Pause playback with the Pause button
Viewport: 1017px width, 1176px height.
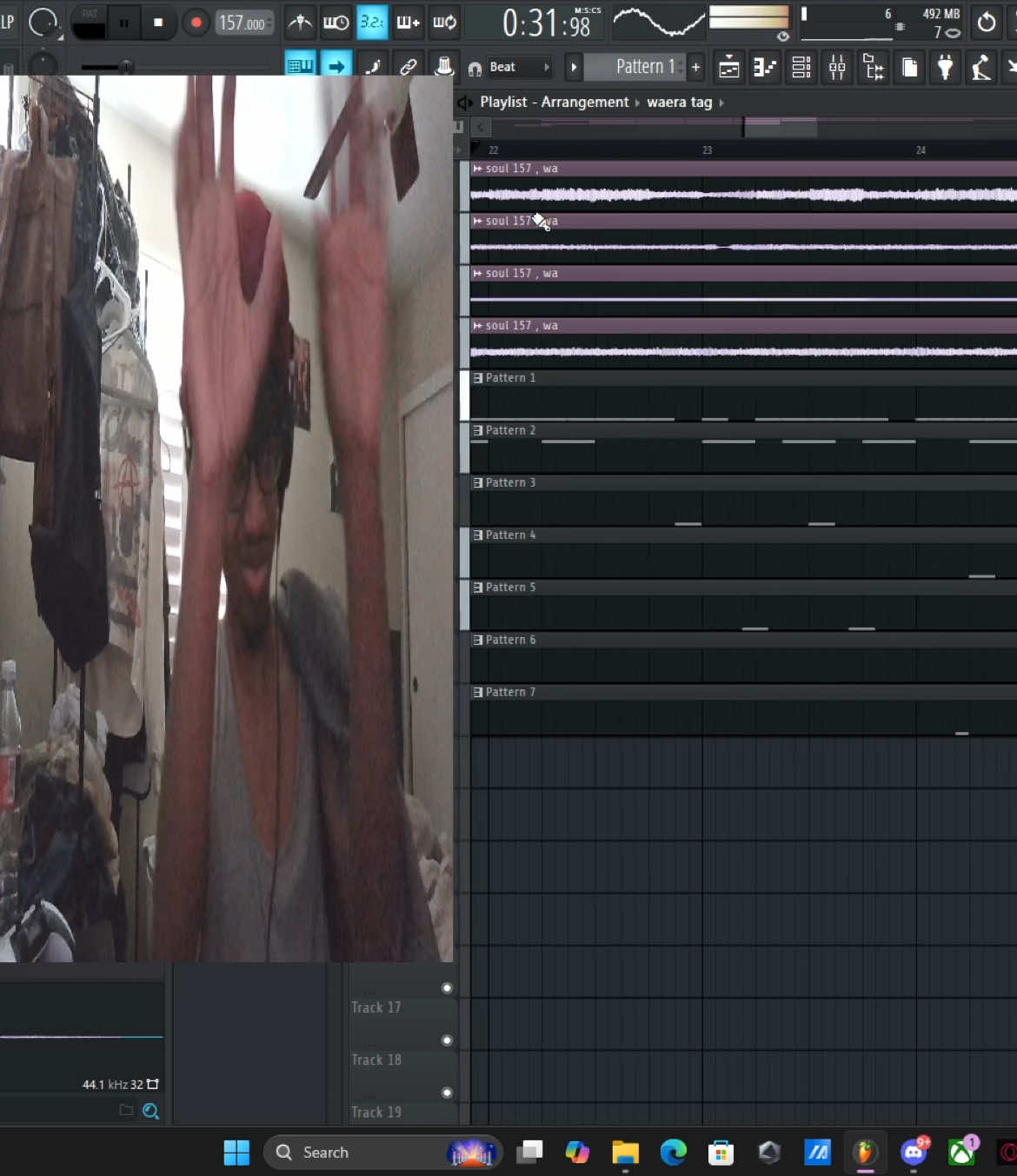pyautogui.click(x=123, y=23)
